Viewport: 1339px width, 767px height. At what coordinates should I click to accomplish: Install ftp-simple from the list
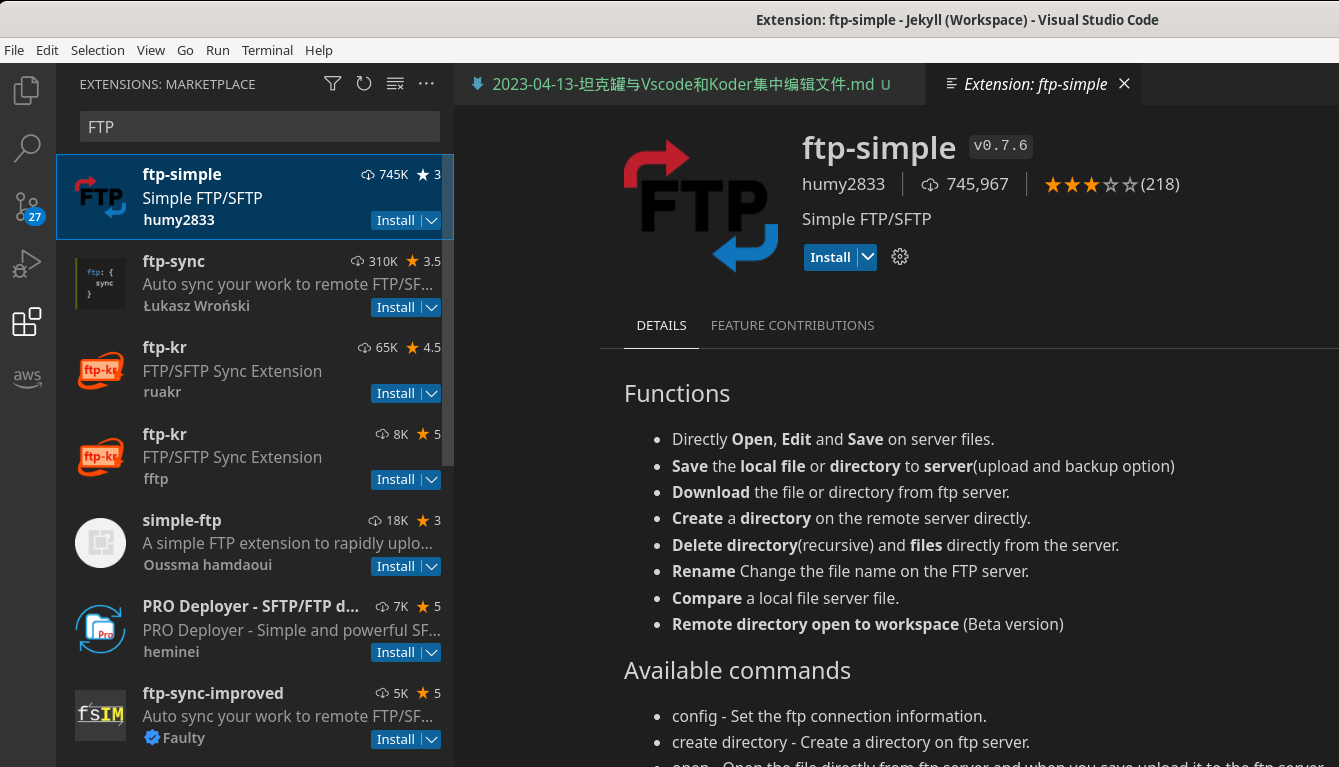[396, 220]
